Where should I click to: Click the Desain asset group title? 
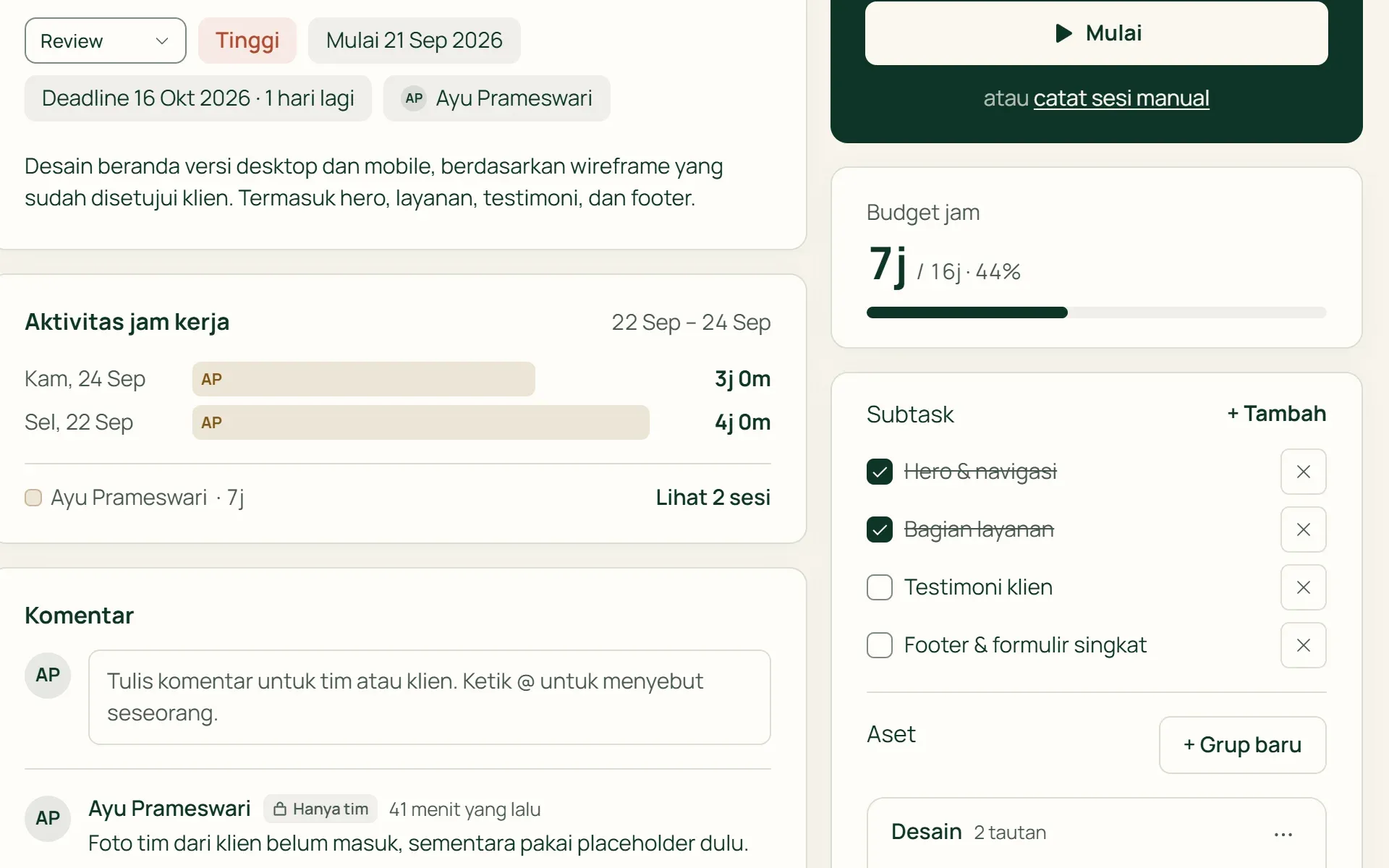(x=926, y=832)
